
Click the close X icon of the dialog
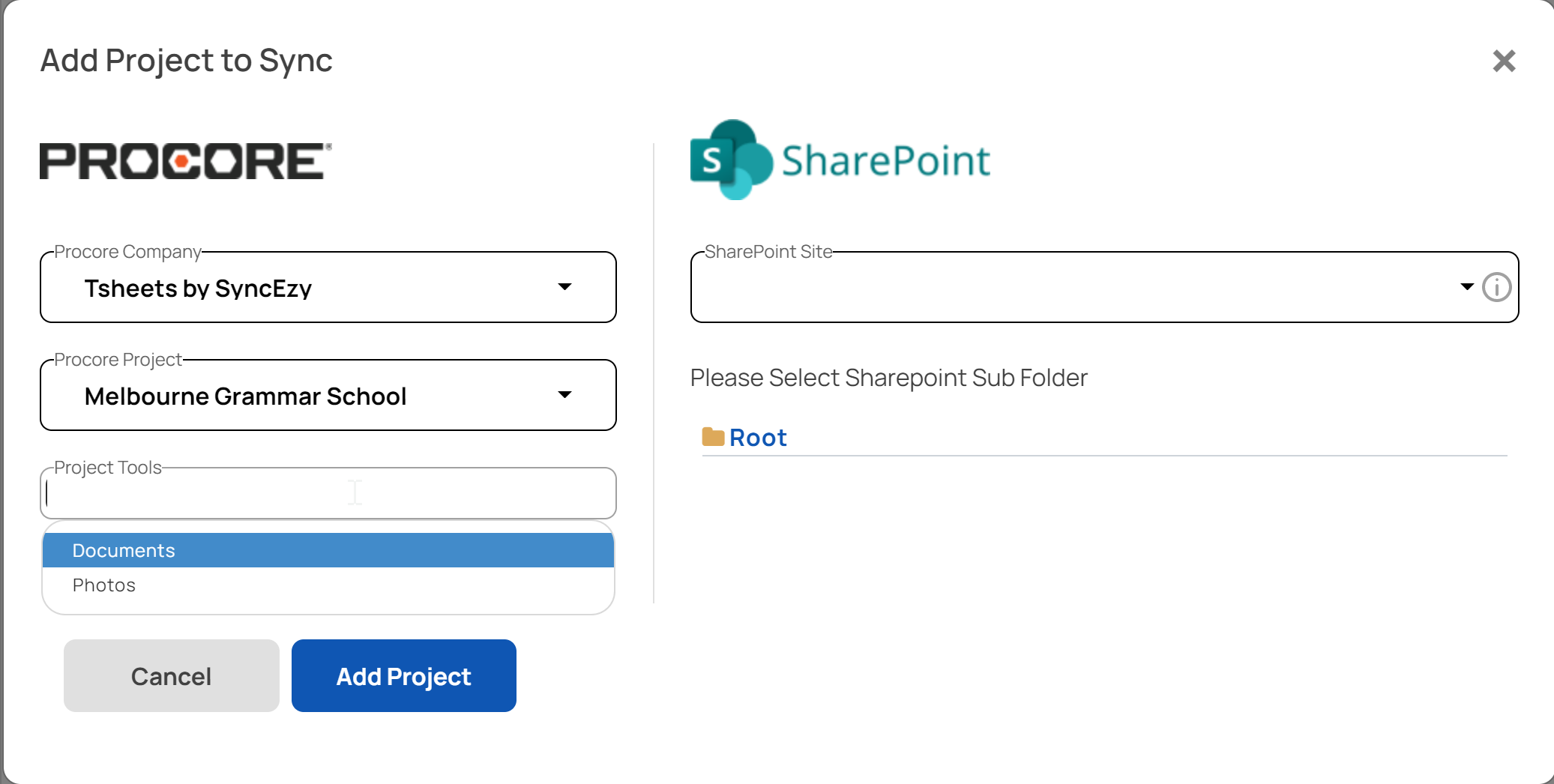tap(1503, 61)
